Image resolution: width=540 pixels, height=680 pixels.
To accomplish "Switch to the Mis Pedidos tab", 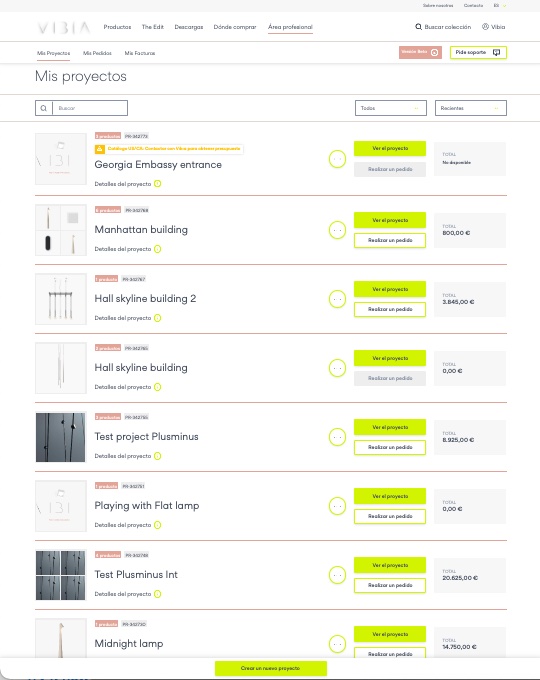I will (x=97, y=53).
